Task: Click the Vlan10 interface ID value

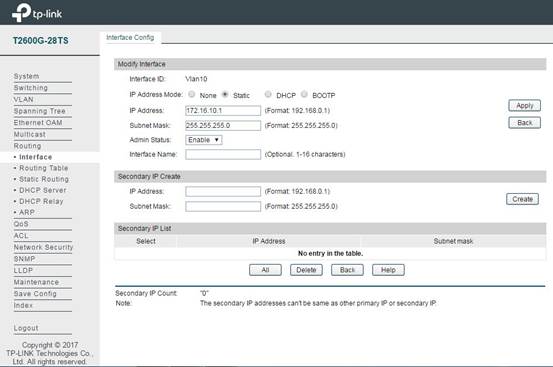Action: pos(196,79)
